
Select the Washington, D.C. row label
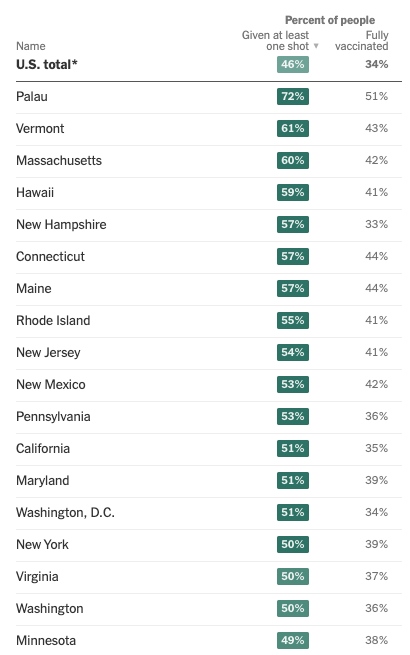click(65, 513)
